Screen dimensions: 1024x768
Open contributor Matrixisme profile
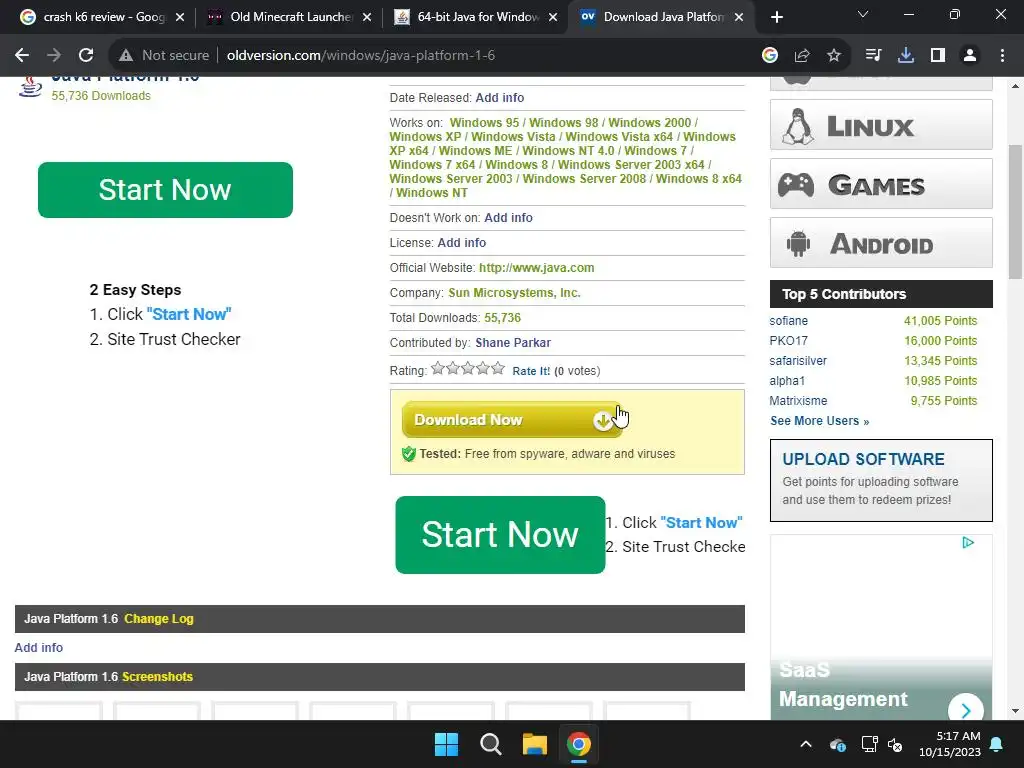pos(798,401)
